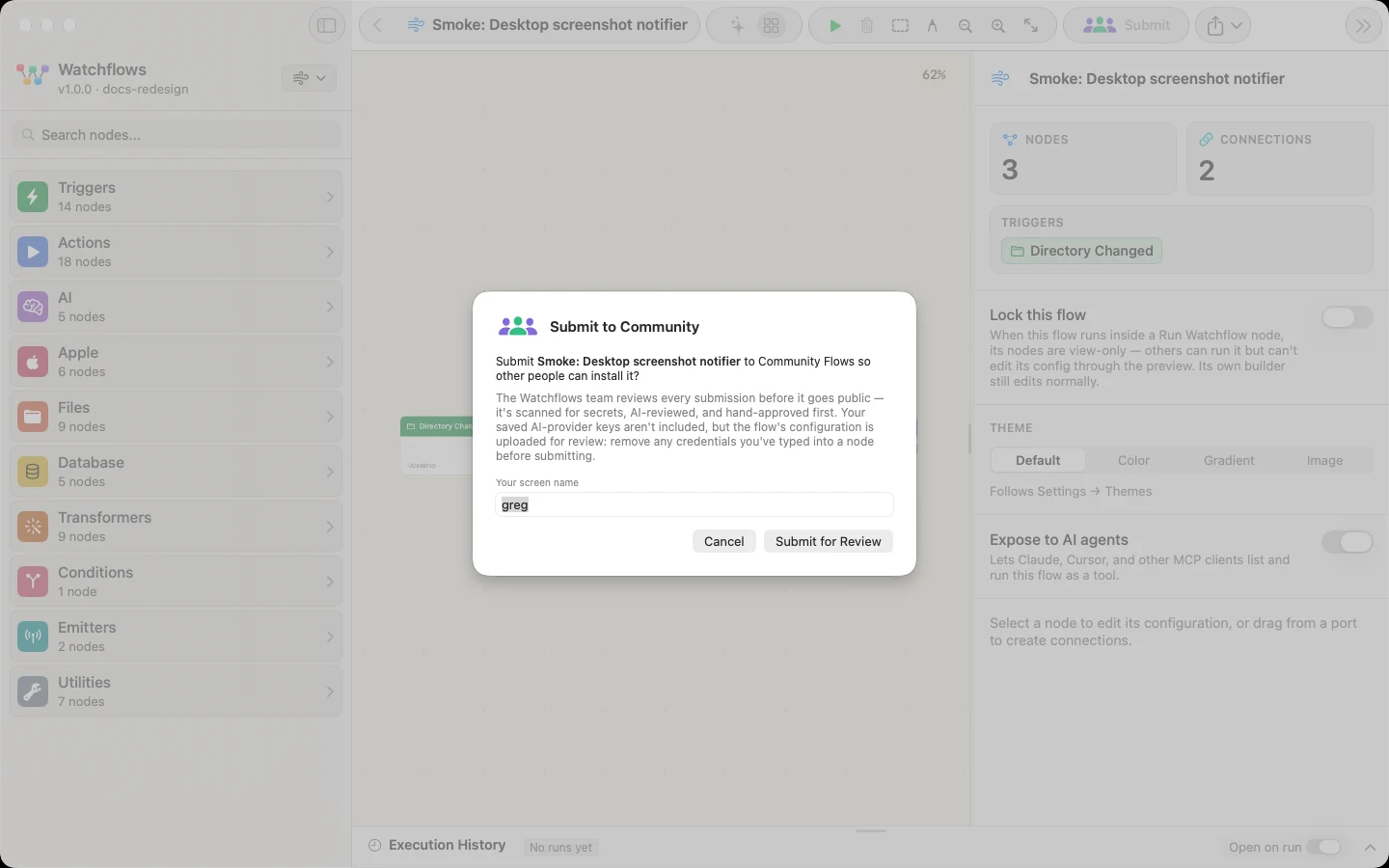Expand the Apple nodes chevron
This screenshot has width=1389, height=868.
point(330,362)
